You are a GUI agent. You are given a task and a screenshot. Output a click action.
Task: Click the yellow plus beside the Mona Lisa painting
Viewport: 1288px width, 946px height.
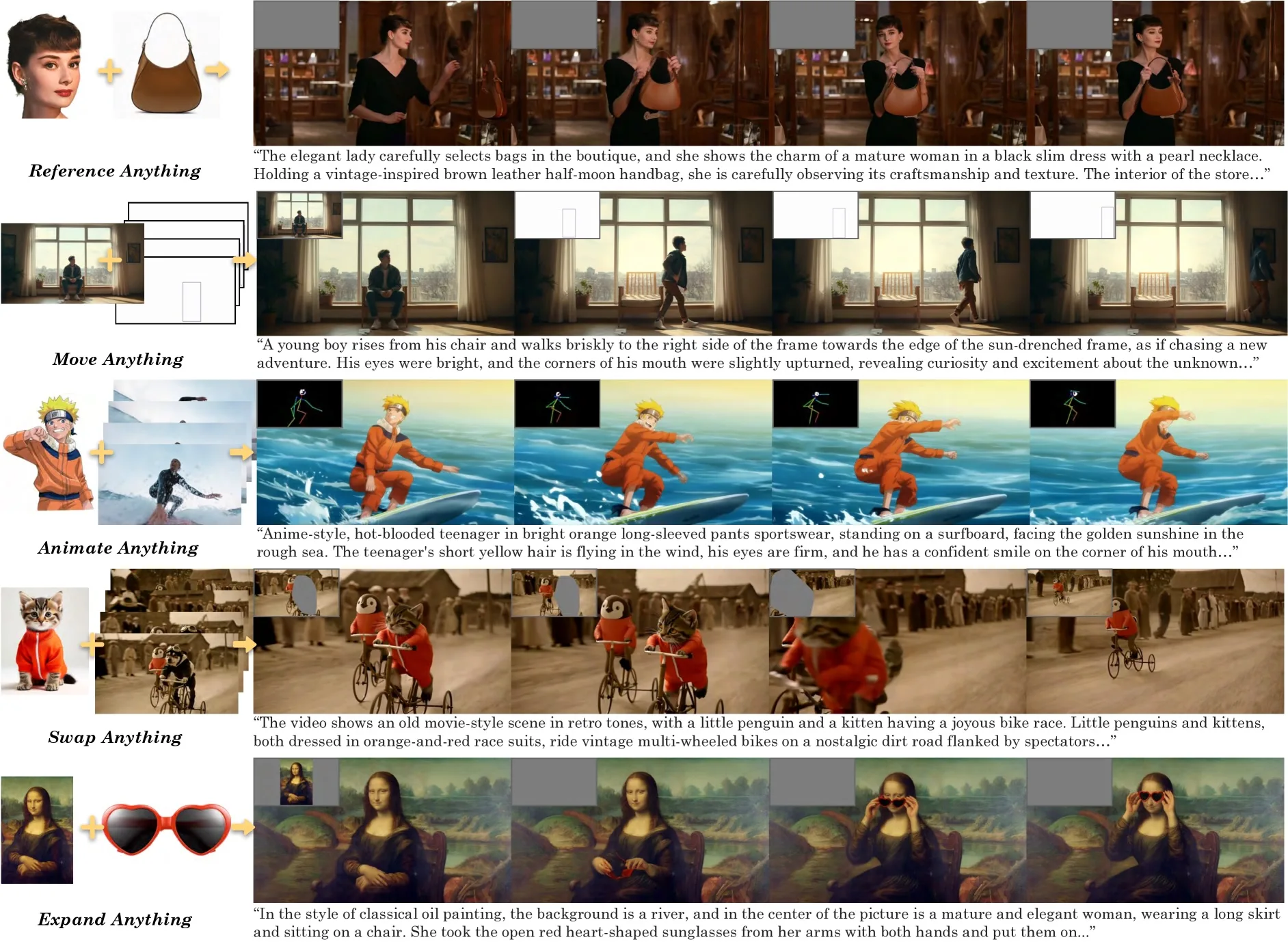pyautogui.click(x=90, y=828)
